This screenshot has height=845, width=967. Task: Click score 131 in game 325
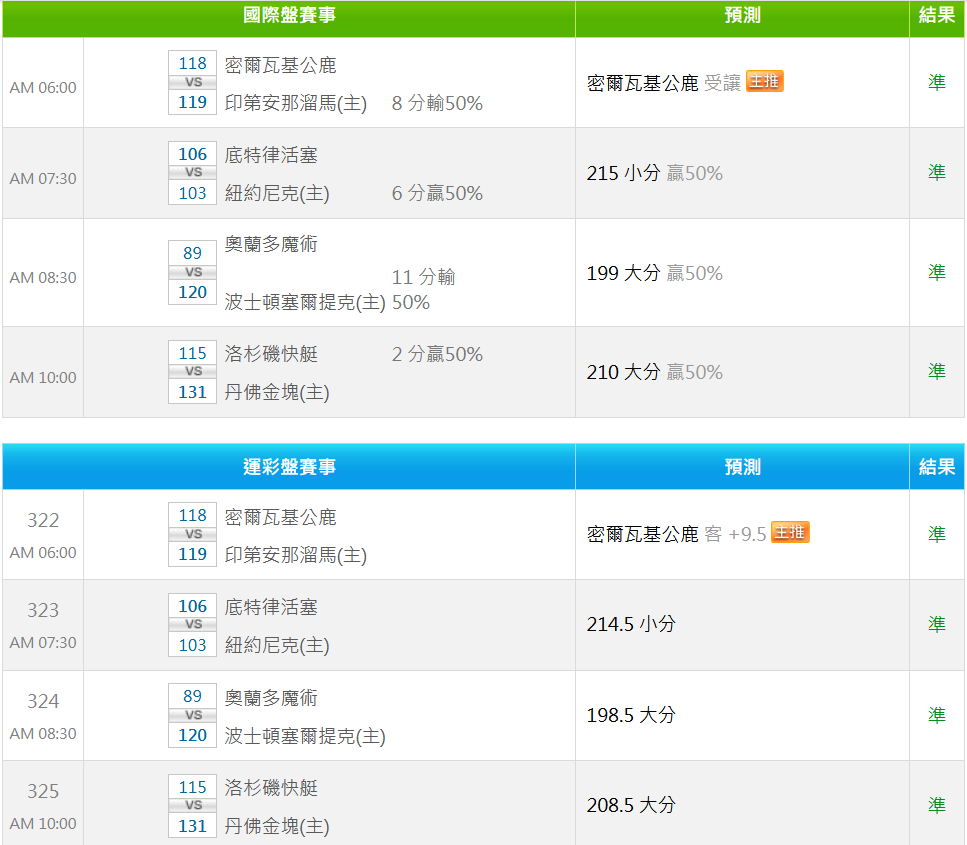192,826
